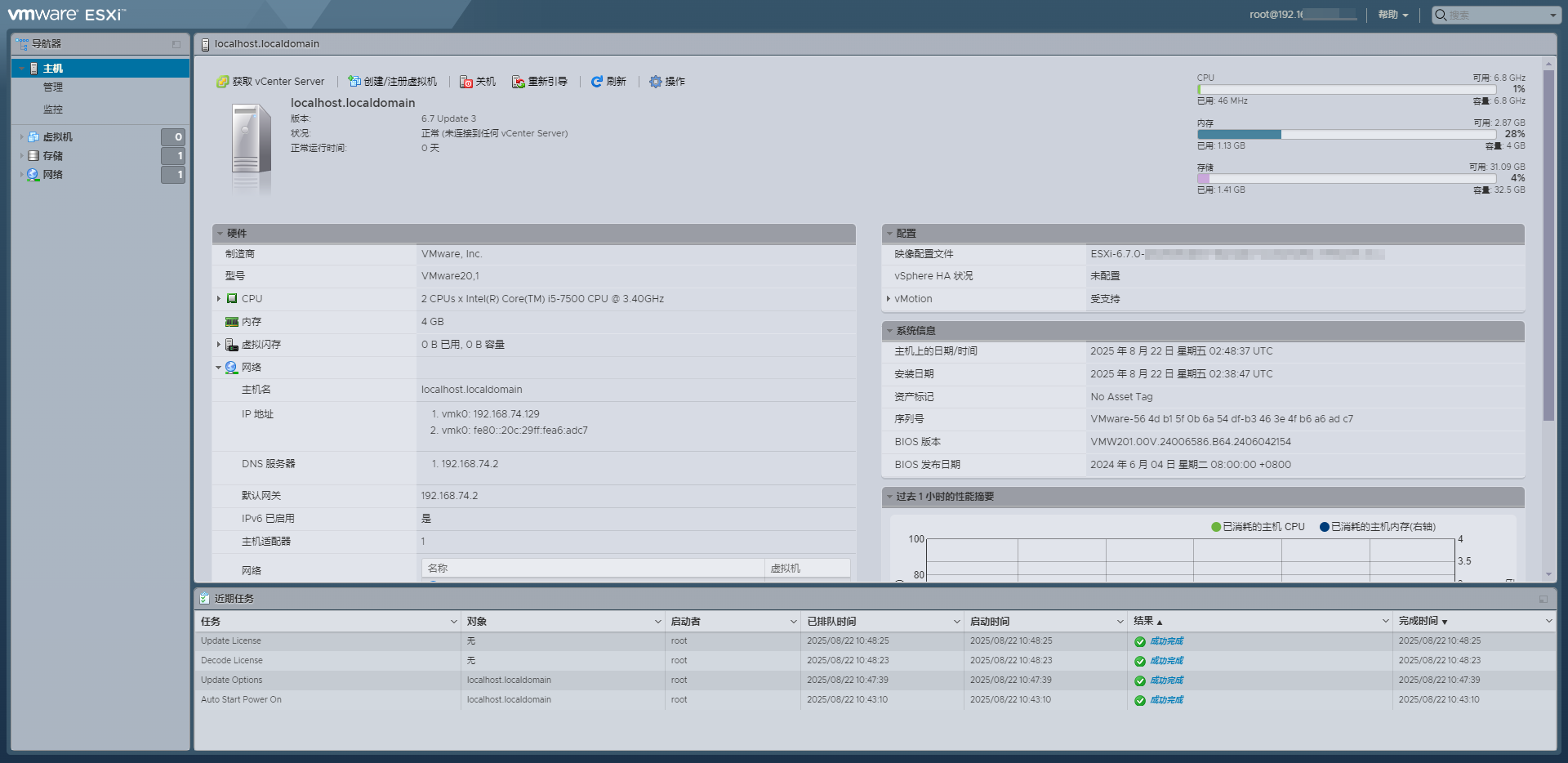
Task: Select the 网络 icon in navigator
Action: point(33,174)
